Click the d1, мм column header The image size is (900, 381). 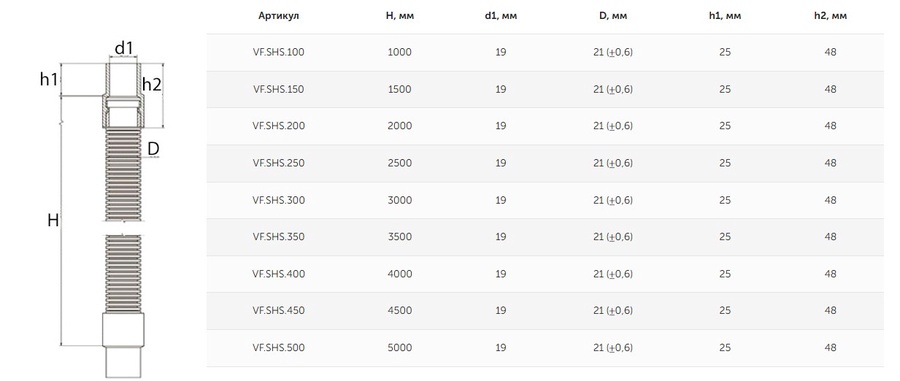pyautogui.click(x=501, y=16)
